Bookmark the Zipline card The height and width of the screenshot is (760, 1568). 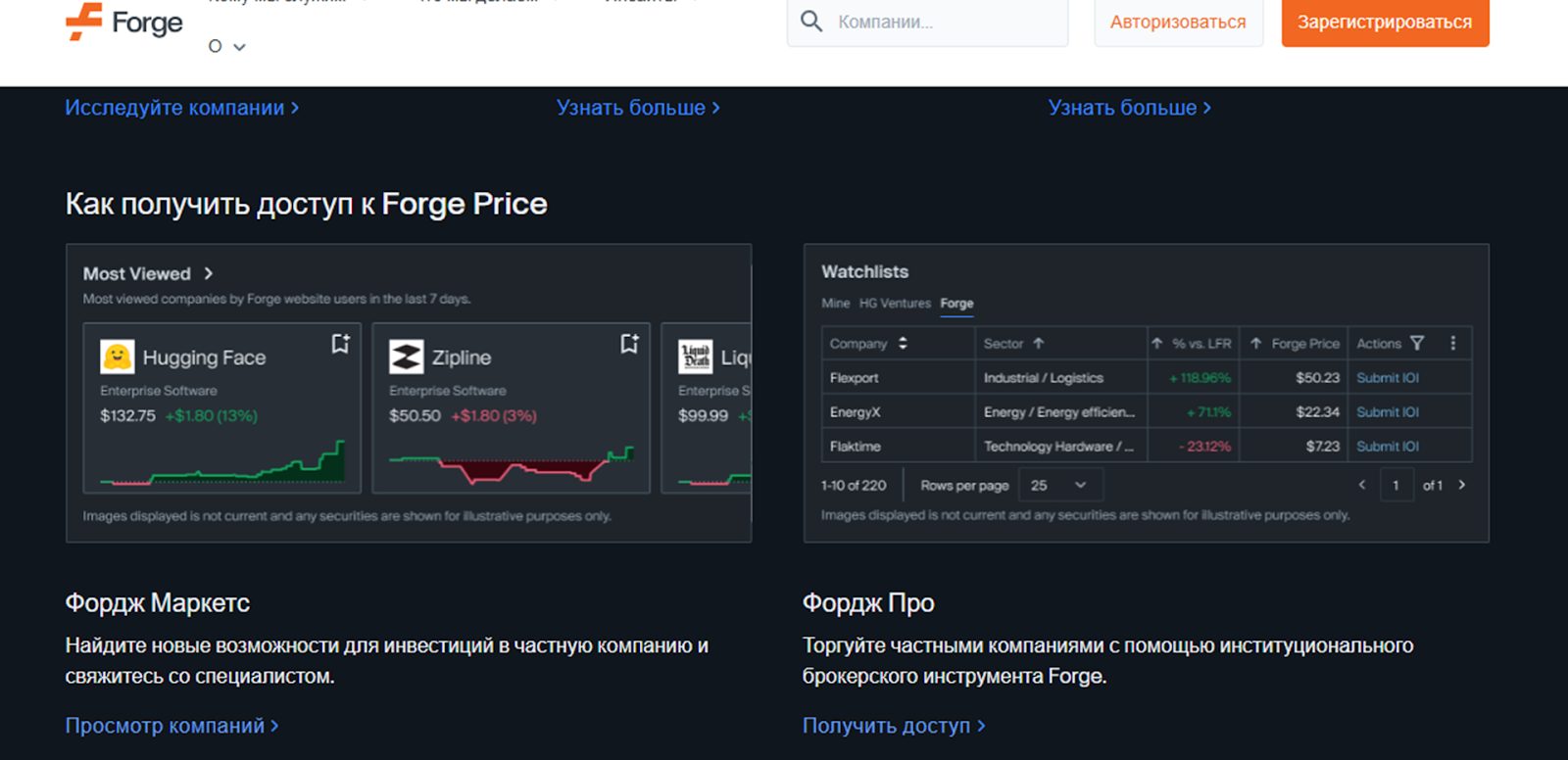pos(629,344)
